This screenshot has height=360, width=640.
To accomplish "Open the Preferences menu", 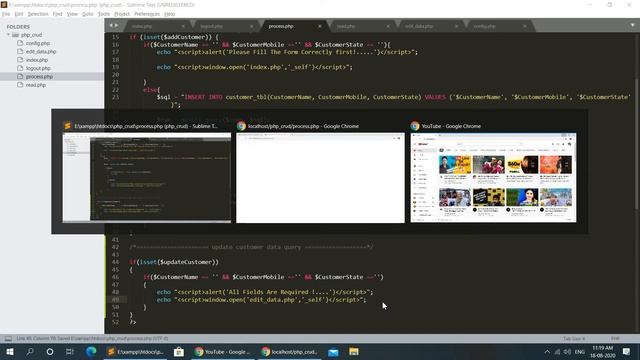I will coord(147,14).
